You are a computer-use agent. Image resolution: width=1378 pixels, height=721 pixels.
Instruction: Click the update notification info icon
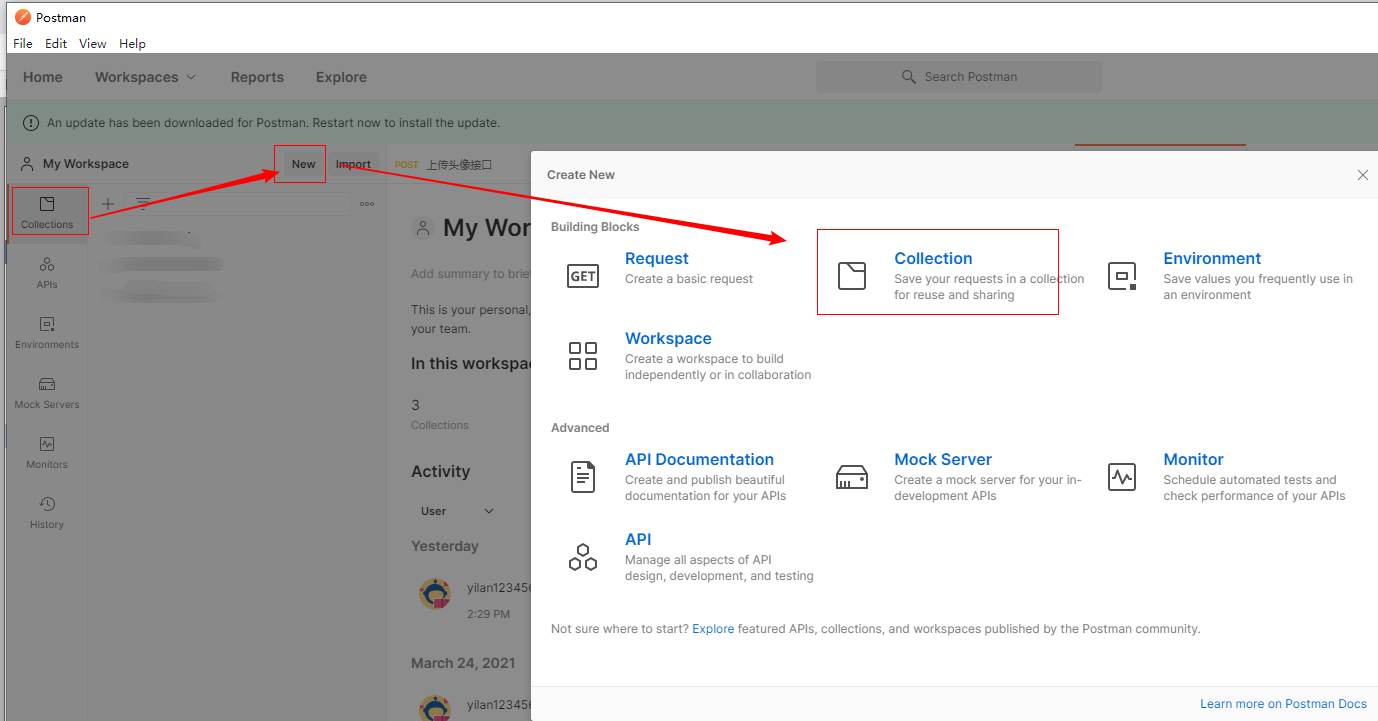[x=32, y=123]
